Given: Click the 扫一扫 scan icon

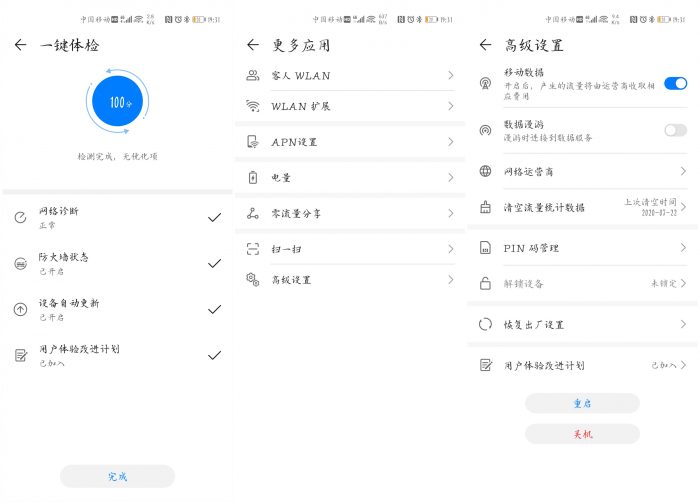Looking at the screenshot, I should pyautogui.click(x=253, y=249).
